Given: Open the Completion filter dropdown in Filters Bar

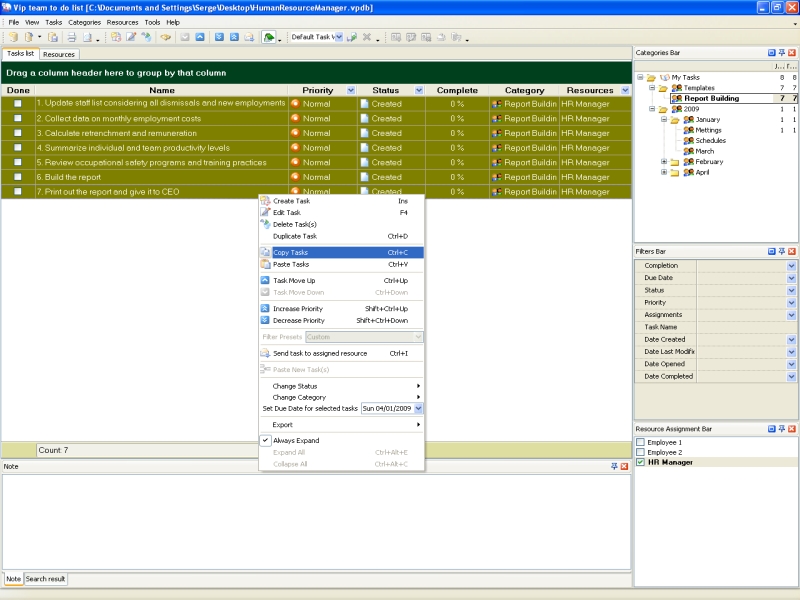Looking at the screenshot, I should (791, 266).
